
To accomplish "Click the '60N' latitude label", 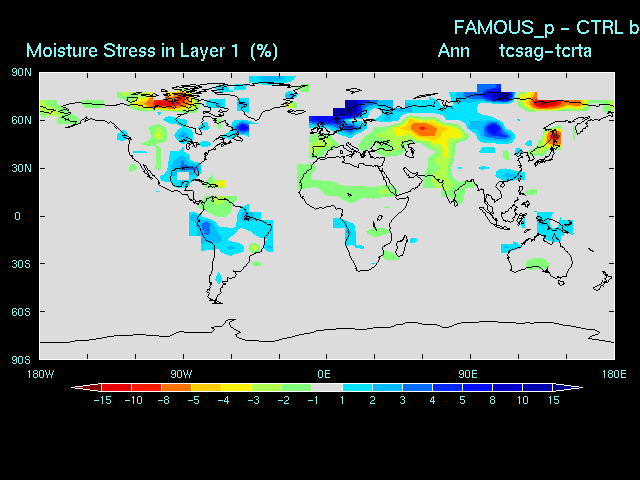I will [22, 120].
